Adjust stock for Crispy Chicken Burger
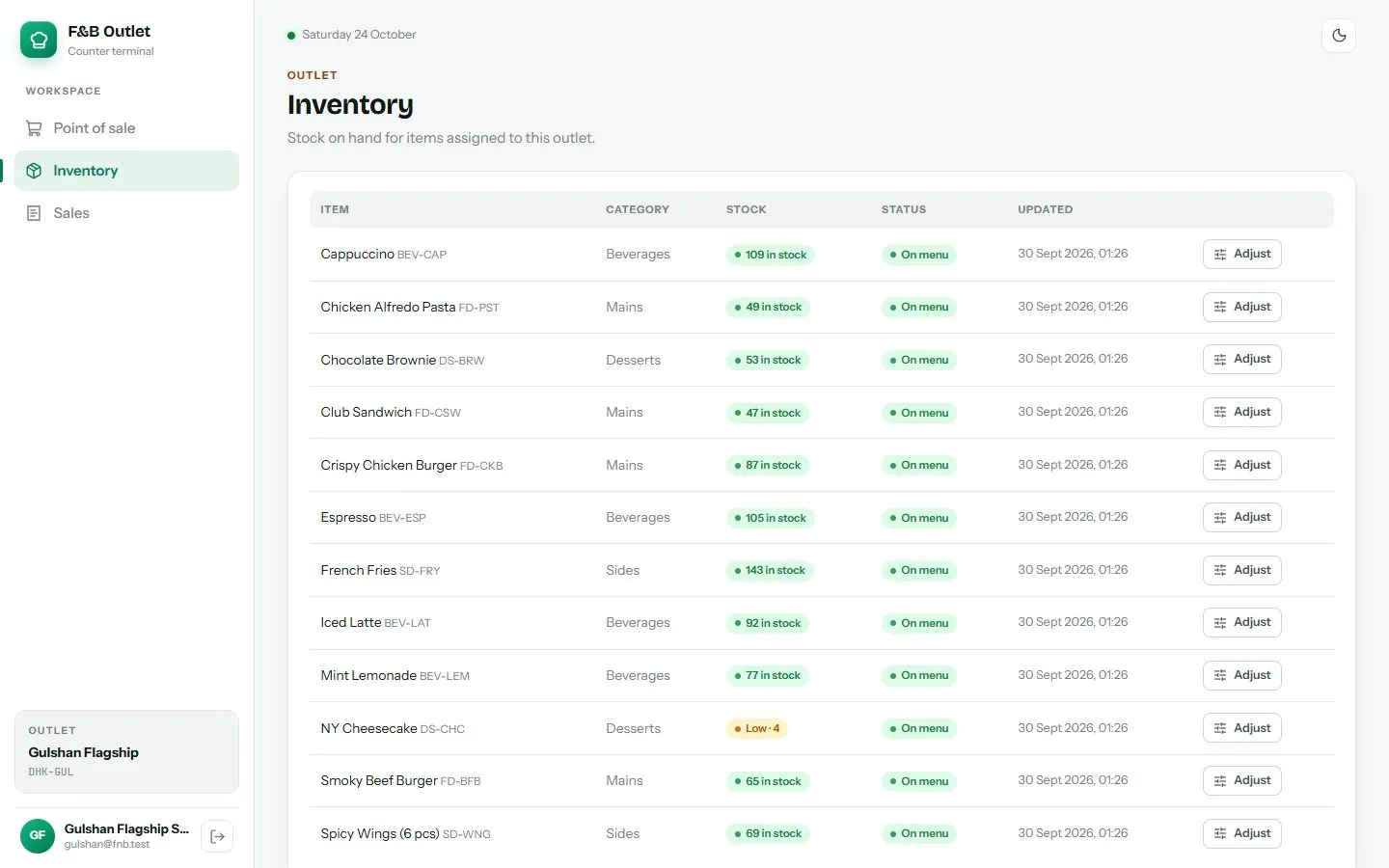Viewport: 1389px width, 868px height. click(x=1241, y=465)
